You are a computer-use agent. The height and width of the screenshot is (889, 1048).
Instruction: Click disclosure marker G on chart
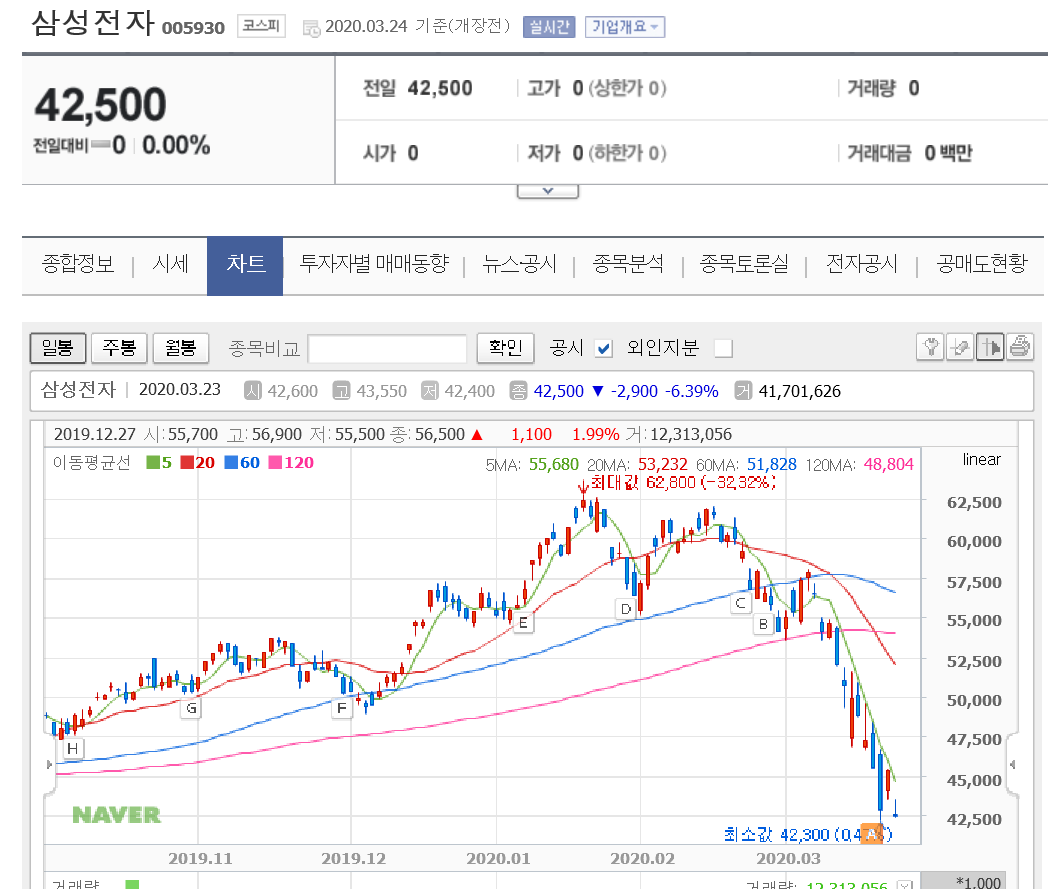[192, 708]
